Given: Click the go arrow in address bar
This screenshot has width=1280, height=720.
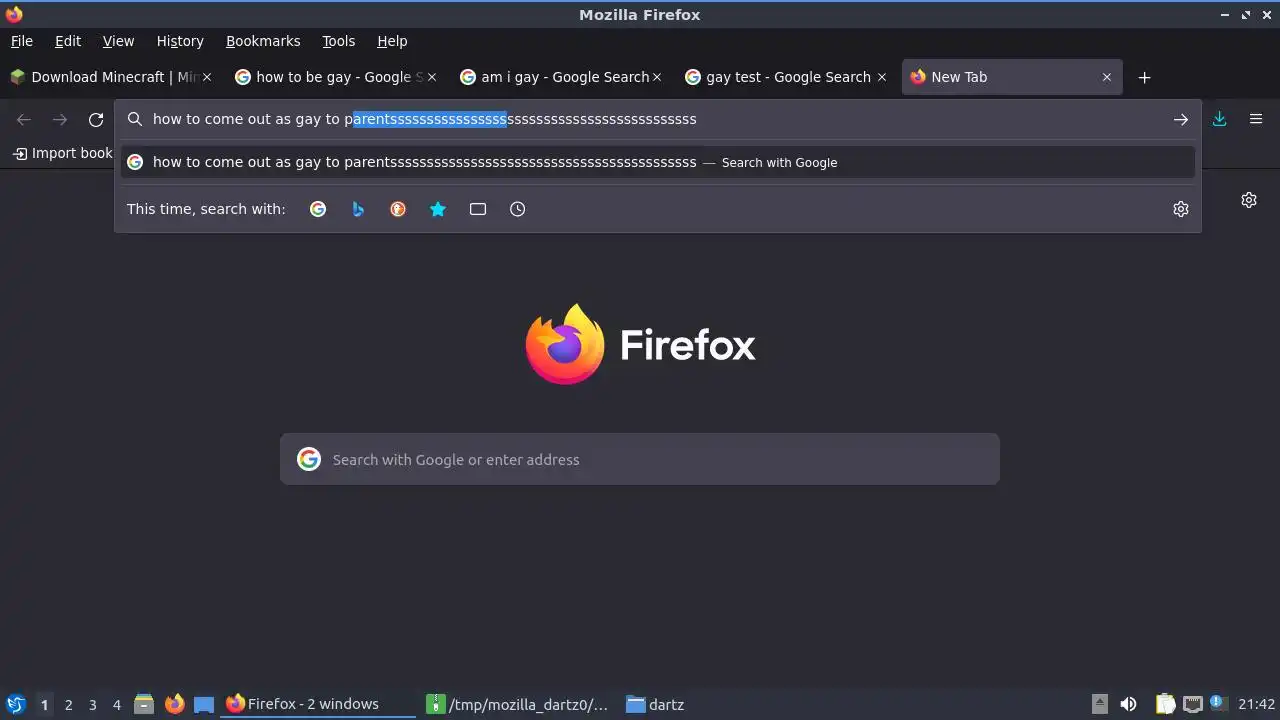Looking at the screenshot, I should pyautogui.click(x=1181, y=120).
